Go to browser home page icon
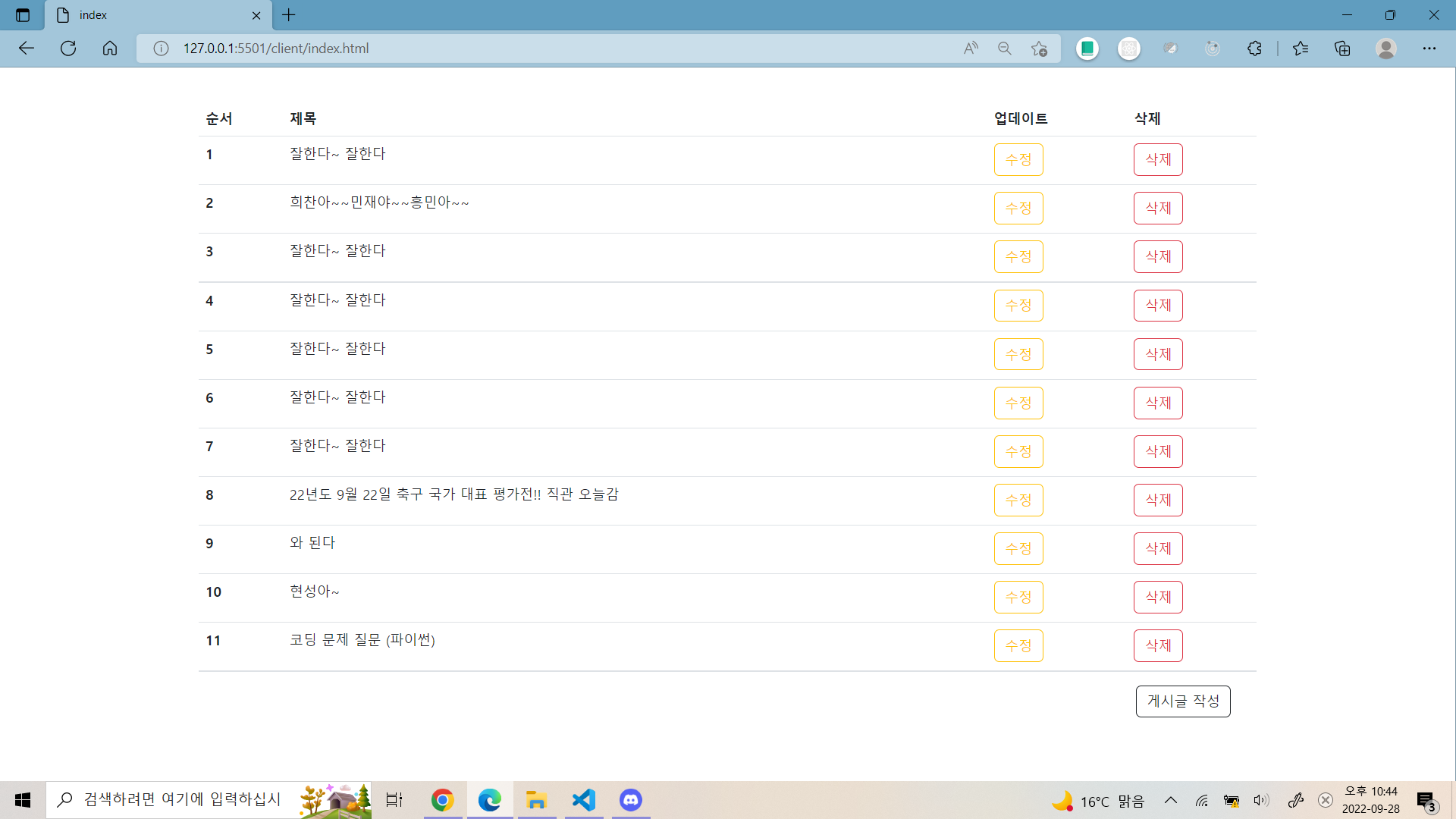1456x819 pixels. coord(110,49)
